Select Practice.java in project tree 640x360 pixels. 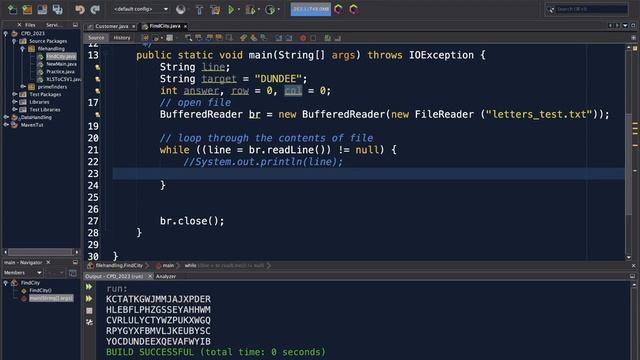click(60, 72)
